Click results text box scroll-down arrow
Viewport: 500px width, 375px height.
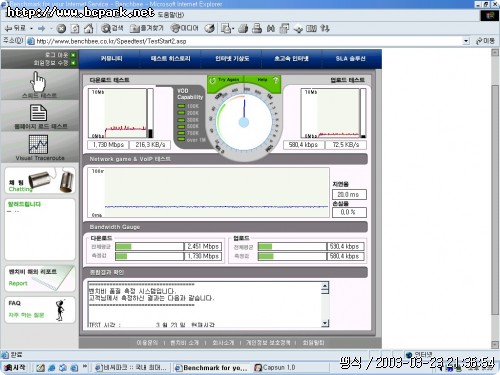pos(325,323)
